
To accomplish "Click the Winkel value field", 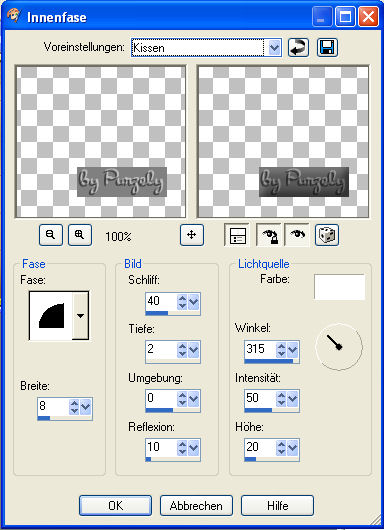I will click(260, 350).
